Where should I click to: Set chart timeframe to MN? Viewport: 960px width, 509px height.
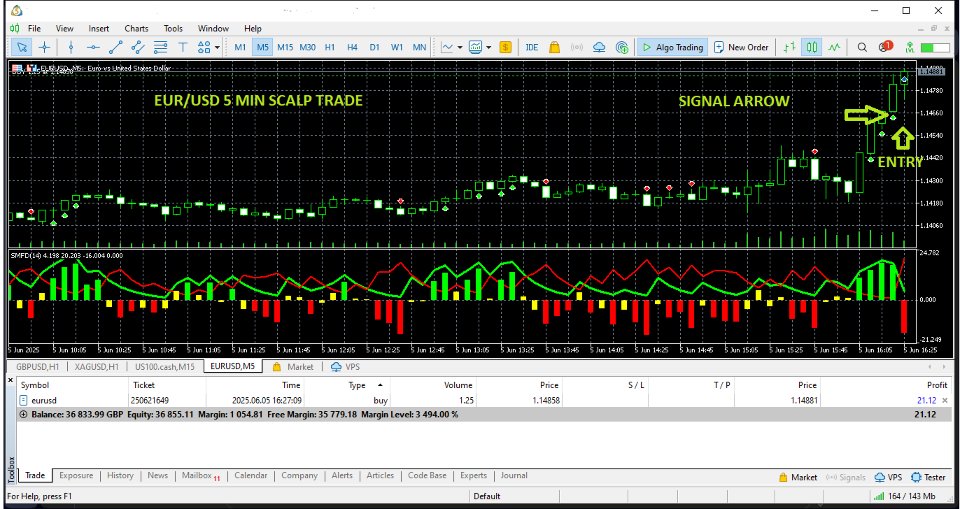coord(419,47)
